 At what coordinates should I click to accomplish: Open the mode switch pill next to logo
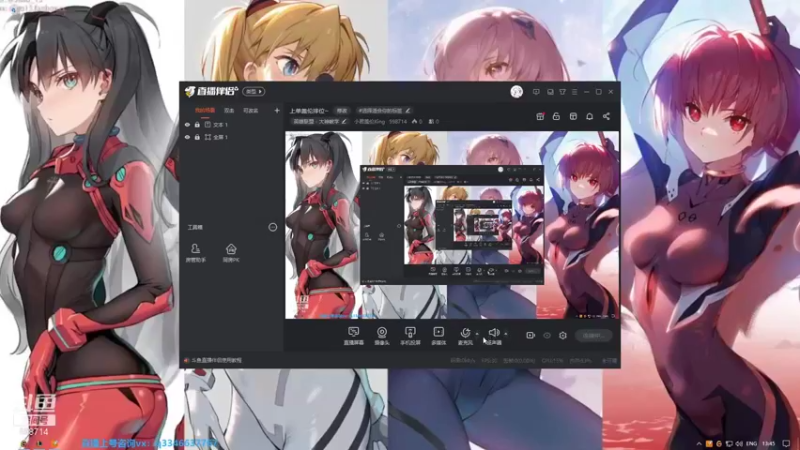point(254,91)
